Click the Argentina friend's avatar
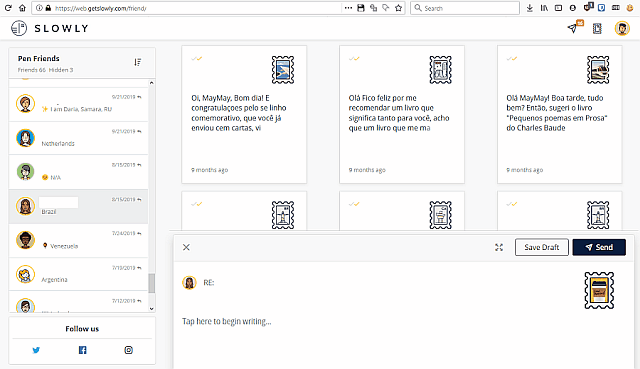The width and height of the screenshot is (640, 369). [x=25, y=274]
